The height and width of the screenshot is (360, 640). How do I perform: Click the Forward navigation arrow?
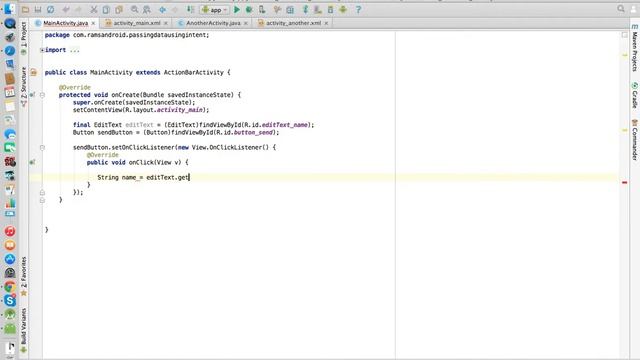[175, 9]
